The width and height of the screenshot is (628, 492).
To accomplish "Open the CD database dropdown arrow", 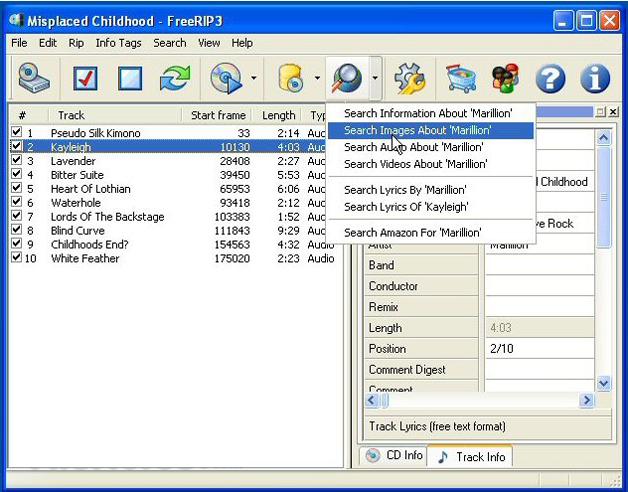I will (x=317, y=78).
